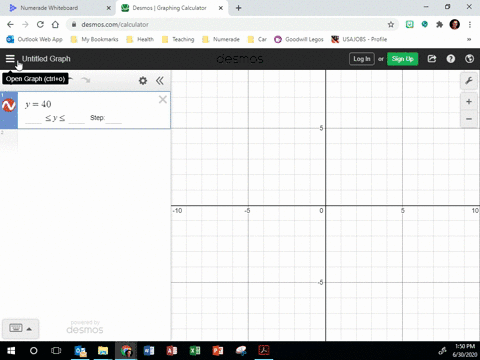This screenshot has width=480, height=360.
Task: Open My Bookmarks folder
Action: pyautogui.click(x=95, y=39)
